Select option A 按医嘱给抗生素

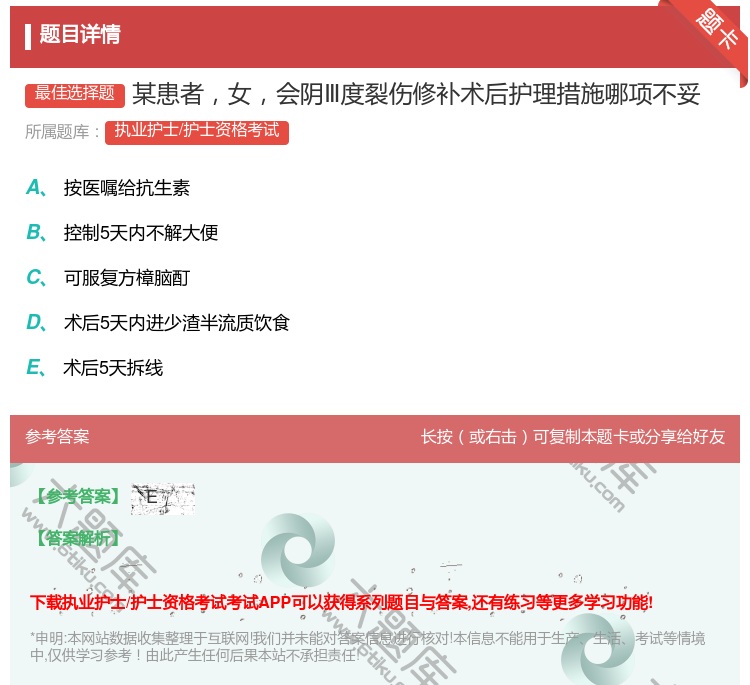[x=108, y=188]
